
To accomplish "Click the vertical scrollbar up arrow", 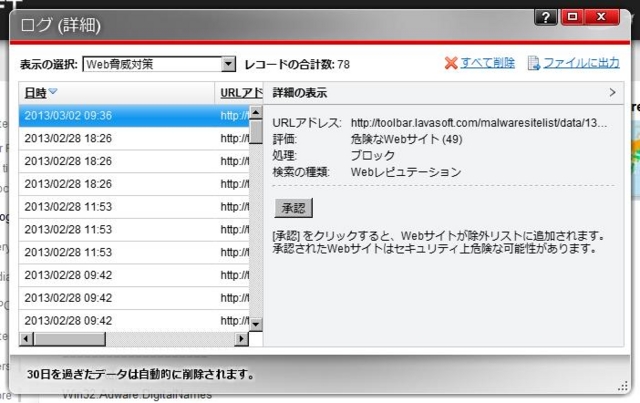I will pyautogui.click(x=256, y=112).
